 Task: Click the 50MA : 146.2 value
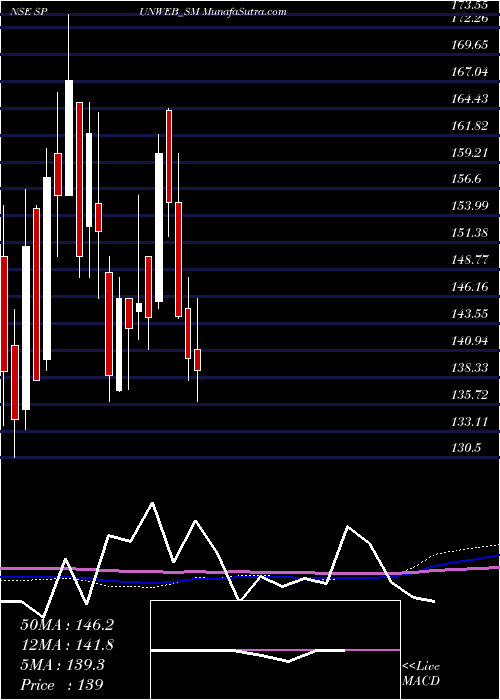pos(67,625)
